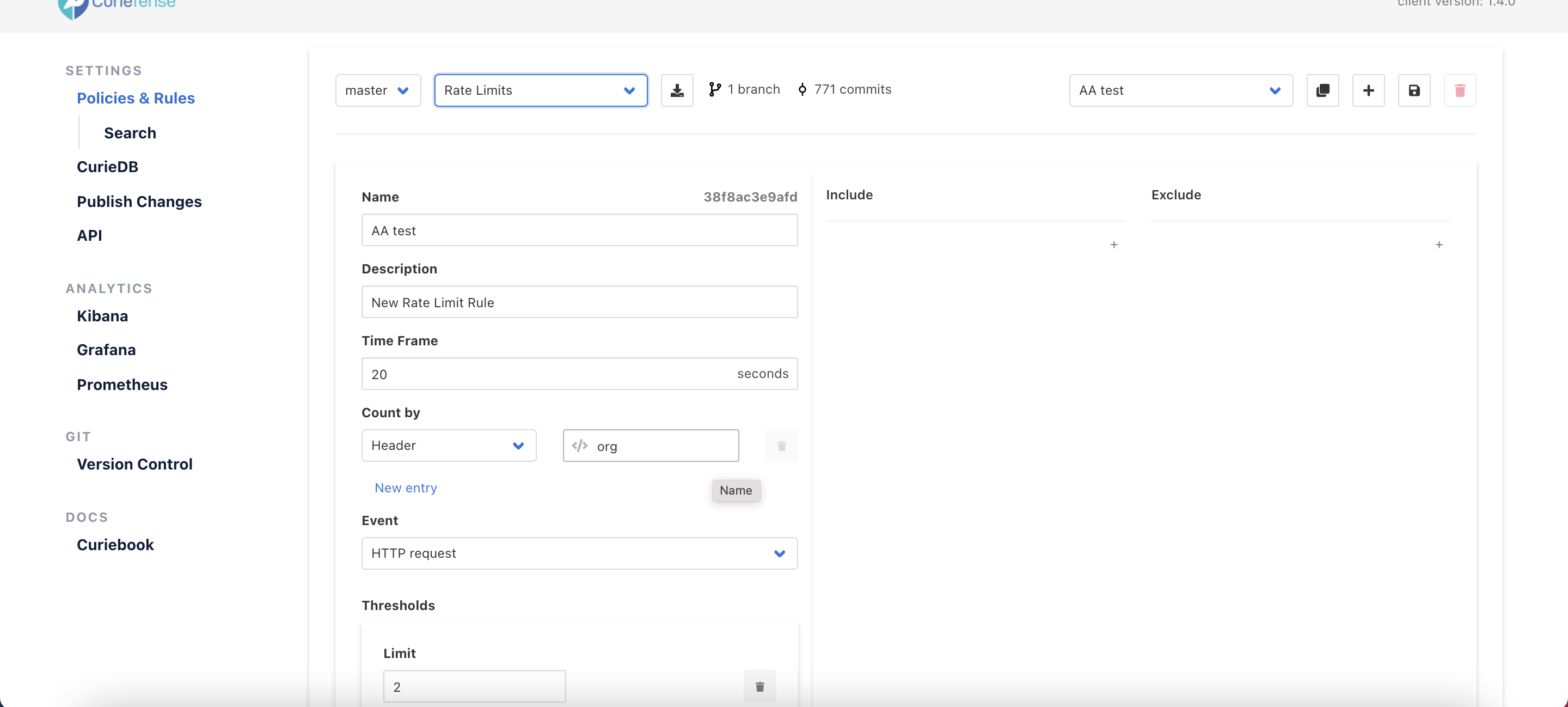Go to Version Control section
The width and height of the screenshot is (1568, 707).
pyautogui.click(x=134, y=464)
